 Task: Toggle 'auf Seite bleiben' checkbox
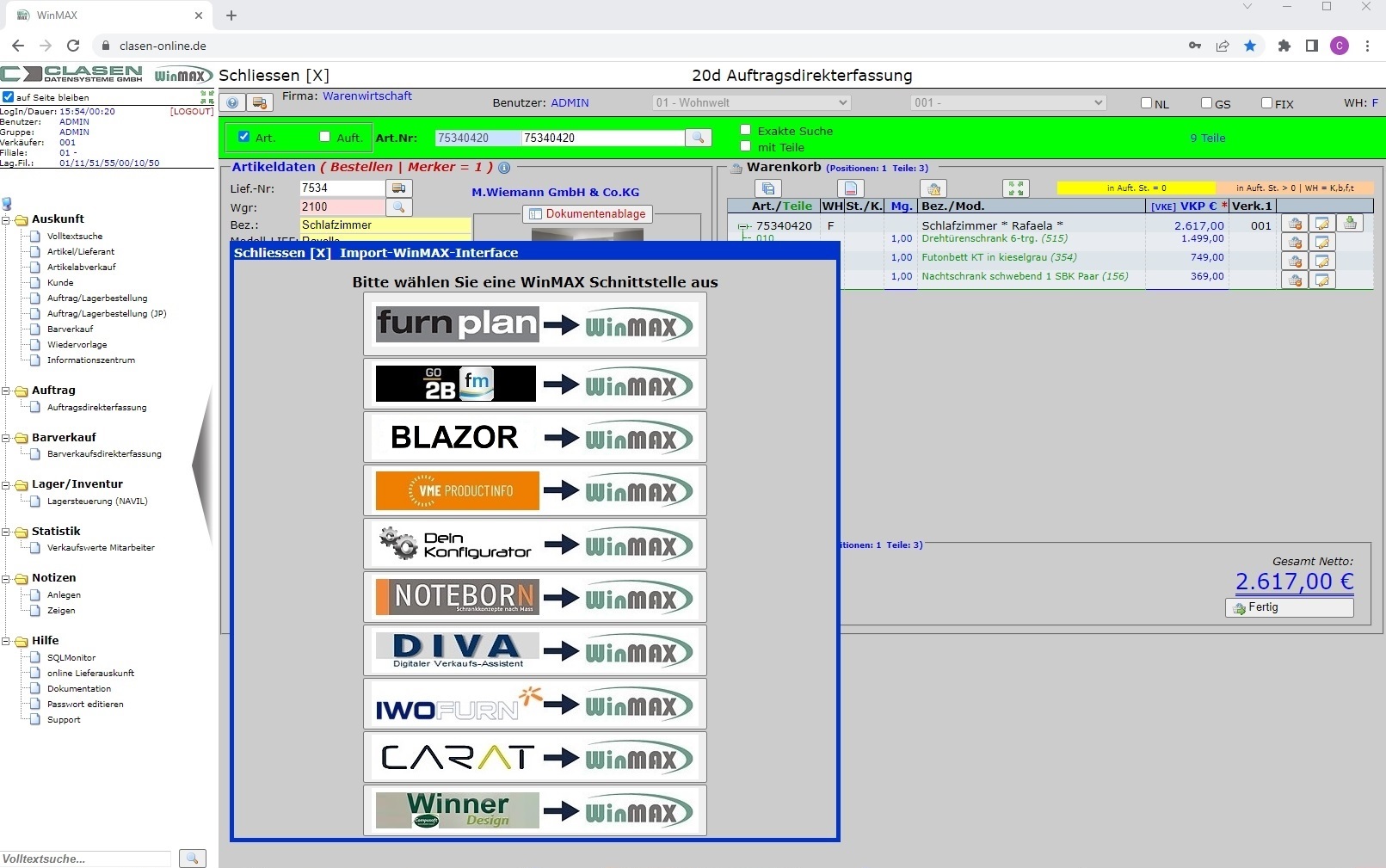click(8, 97)
